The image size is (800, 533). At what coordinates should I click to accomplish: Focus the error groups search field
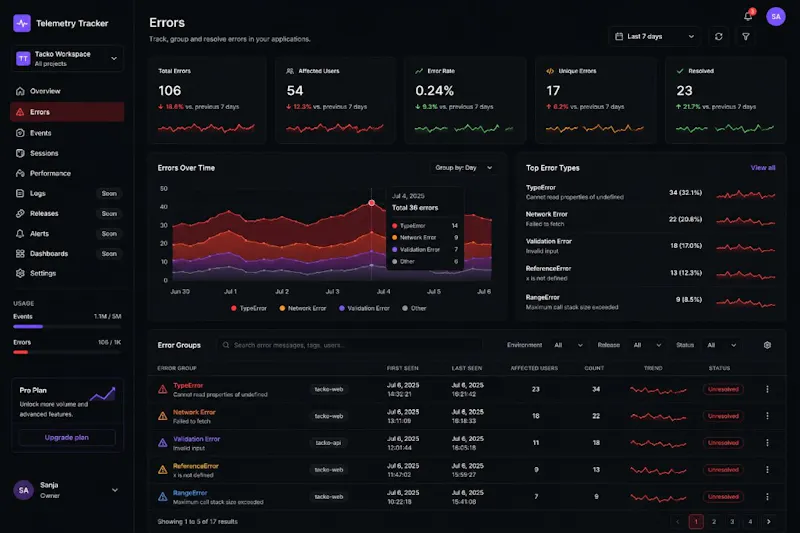pyautogui.click(x=351, y=345)
